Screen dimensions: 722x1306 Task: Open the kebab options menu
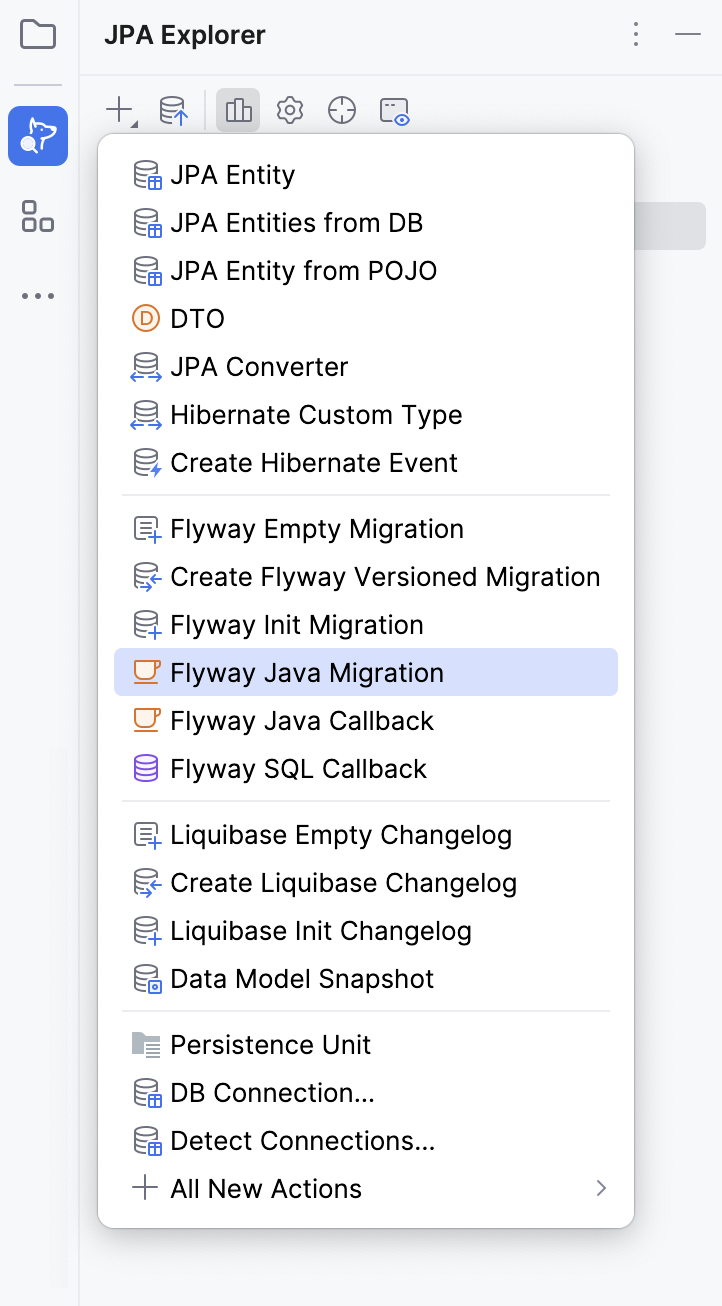tap(636, 34)
